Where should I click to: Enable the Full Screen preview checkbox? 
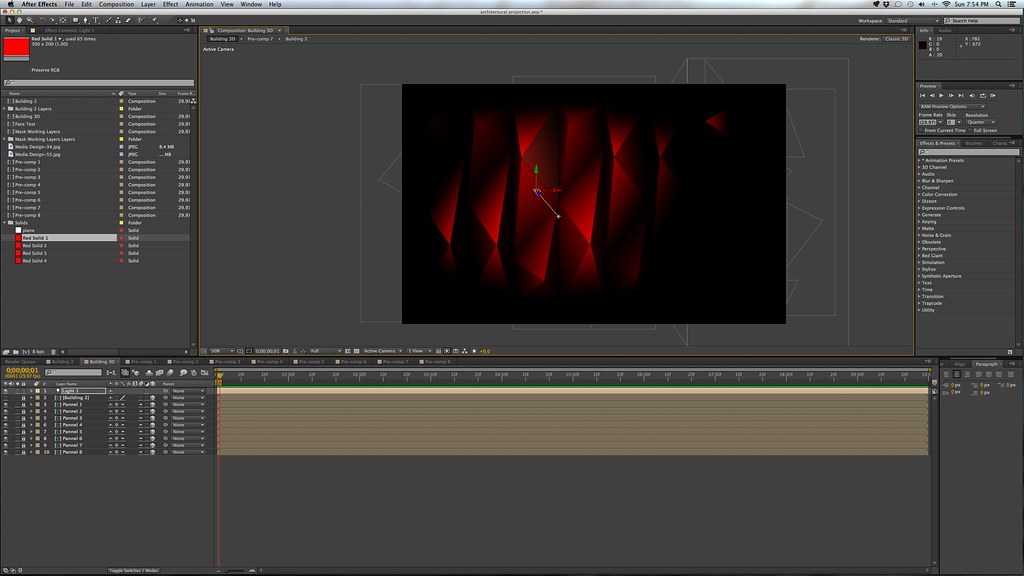(970, 130)
